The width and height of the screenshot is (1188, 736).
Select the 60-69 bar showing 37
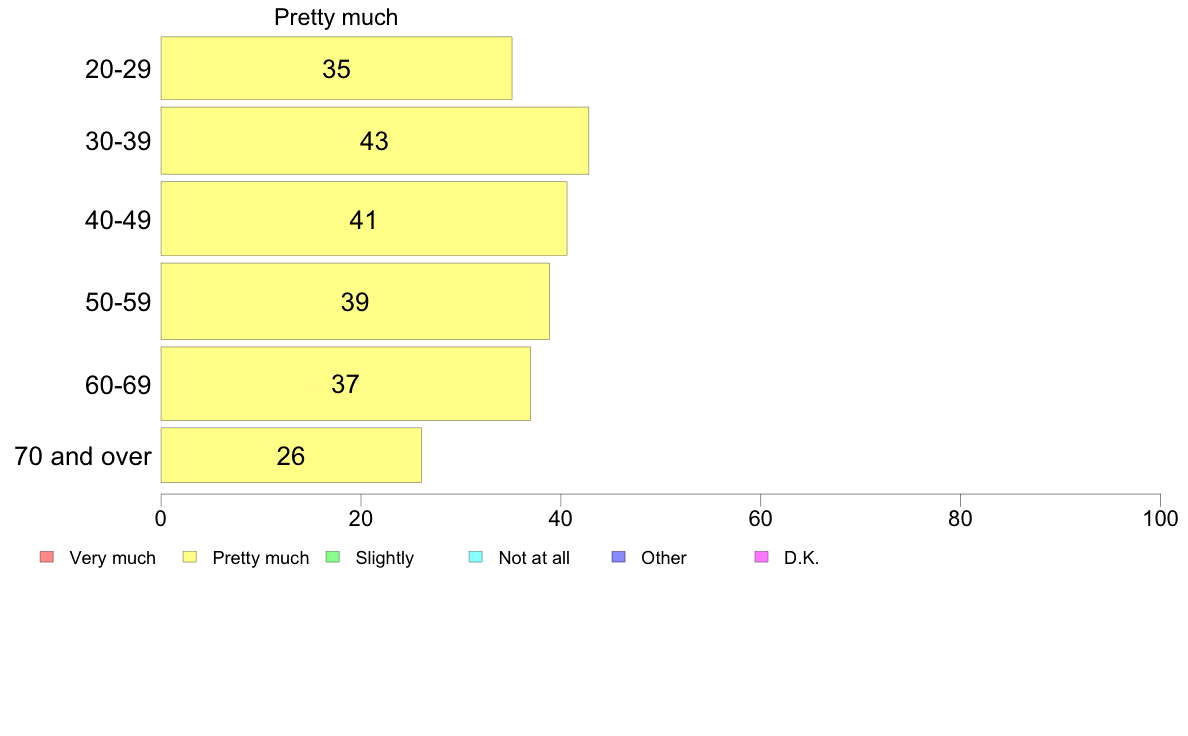point(345,384)
